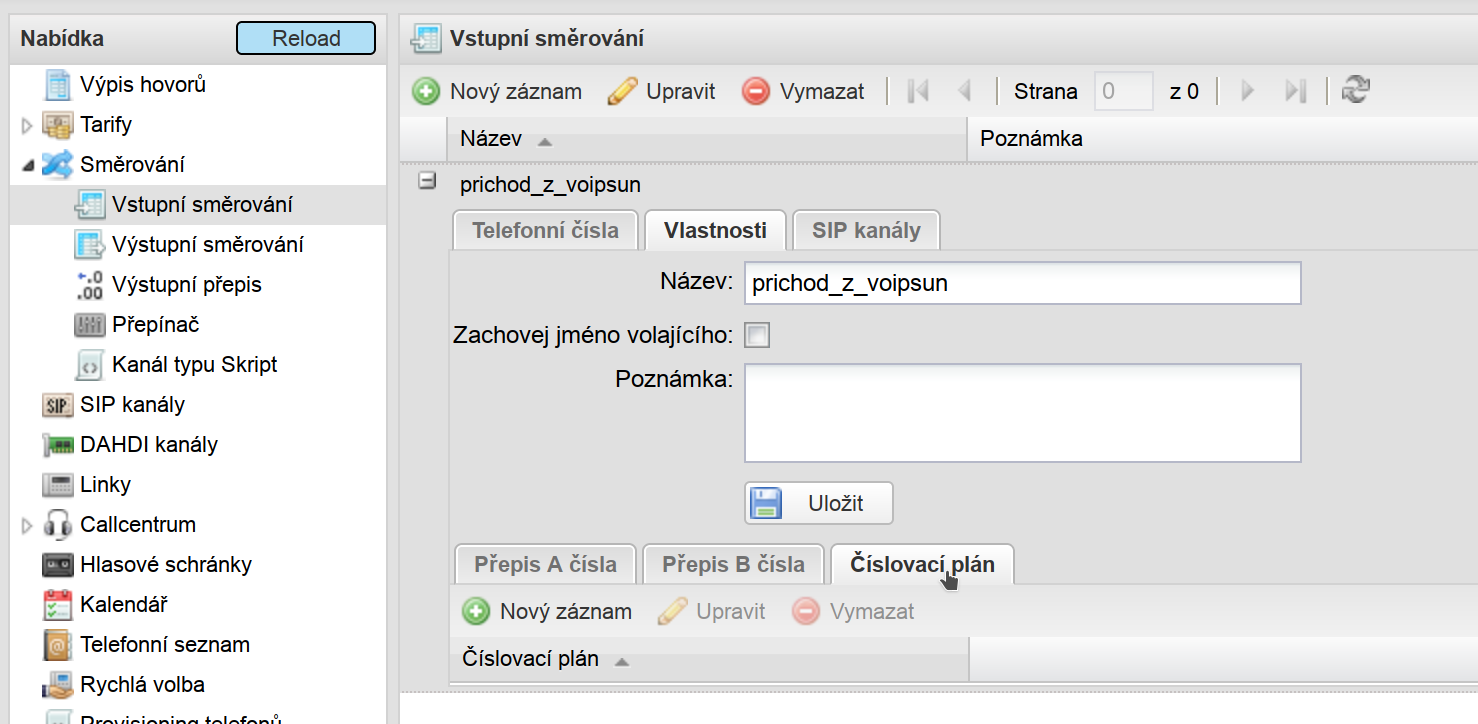Viewport: 1478px width, 724px height.
Task: Click Vymazat in the top toolbar
Action: pyautogui.click(x=803, y=91)
